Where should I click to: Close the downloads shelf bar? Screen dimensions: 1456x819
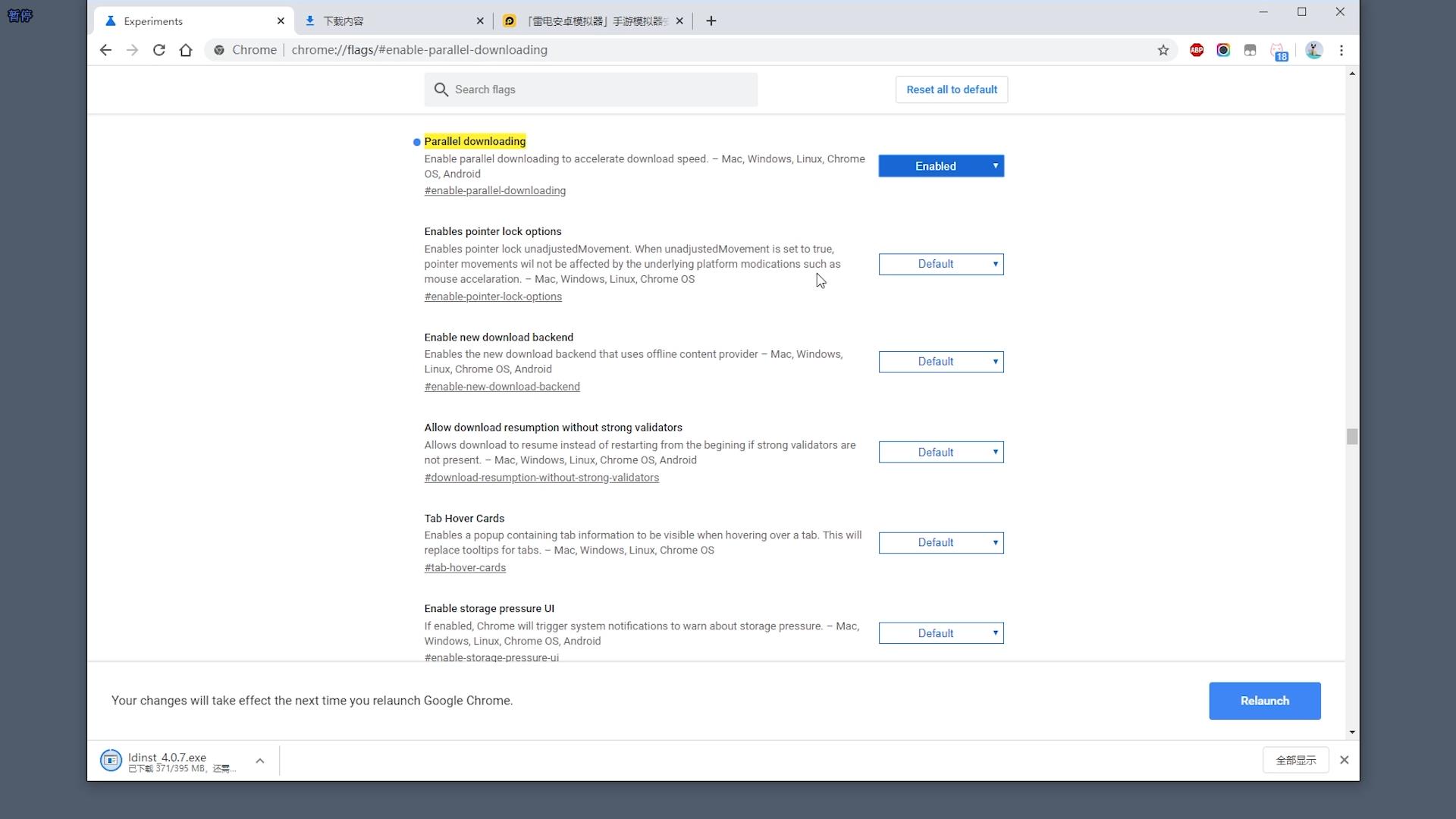(x=1345, y=760)
